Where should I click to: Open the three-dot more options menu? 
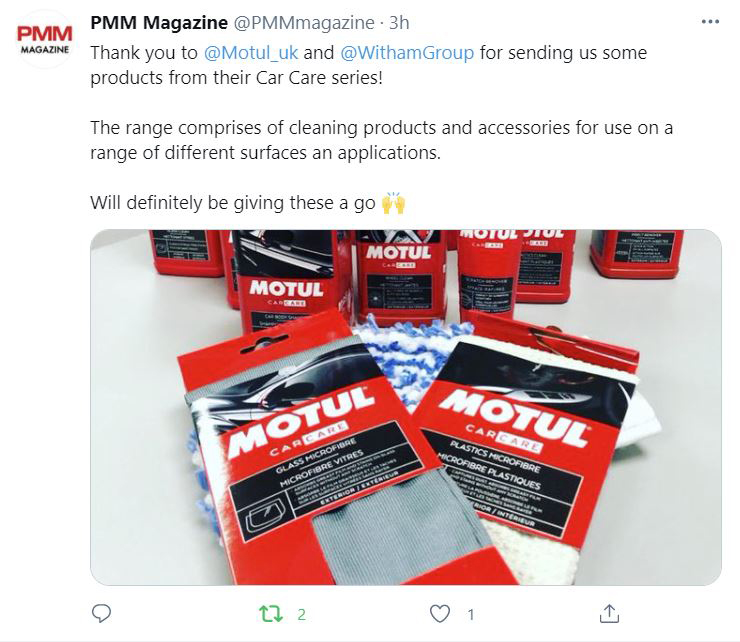click(x=710, y=22)
